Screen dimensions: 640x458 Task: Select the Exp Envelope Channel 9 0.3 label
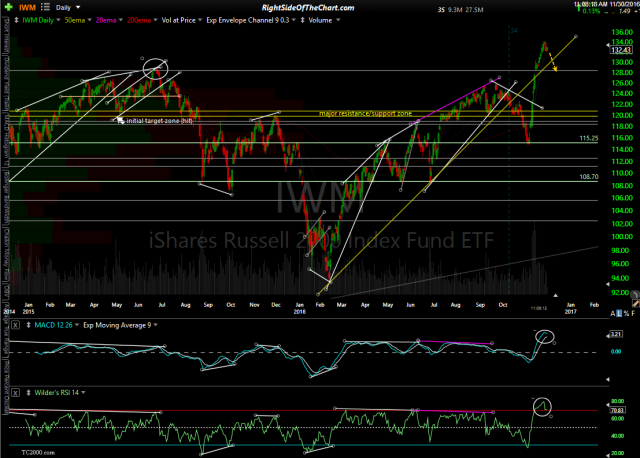coord(248,20)
